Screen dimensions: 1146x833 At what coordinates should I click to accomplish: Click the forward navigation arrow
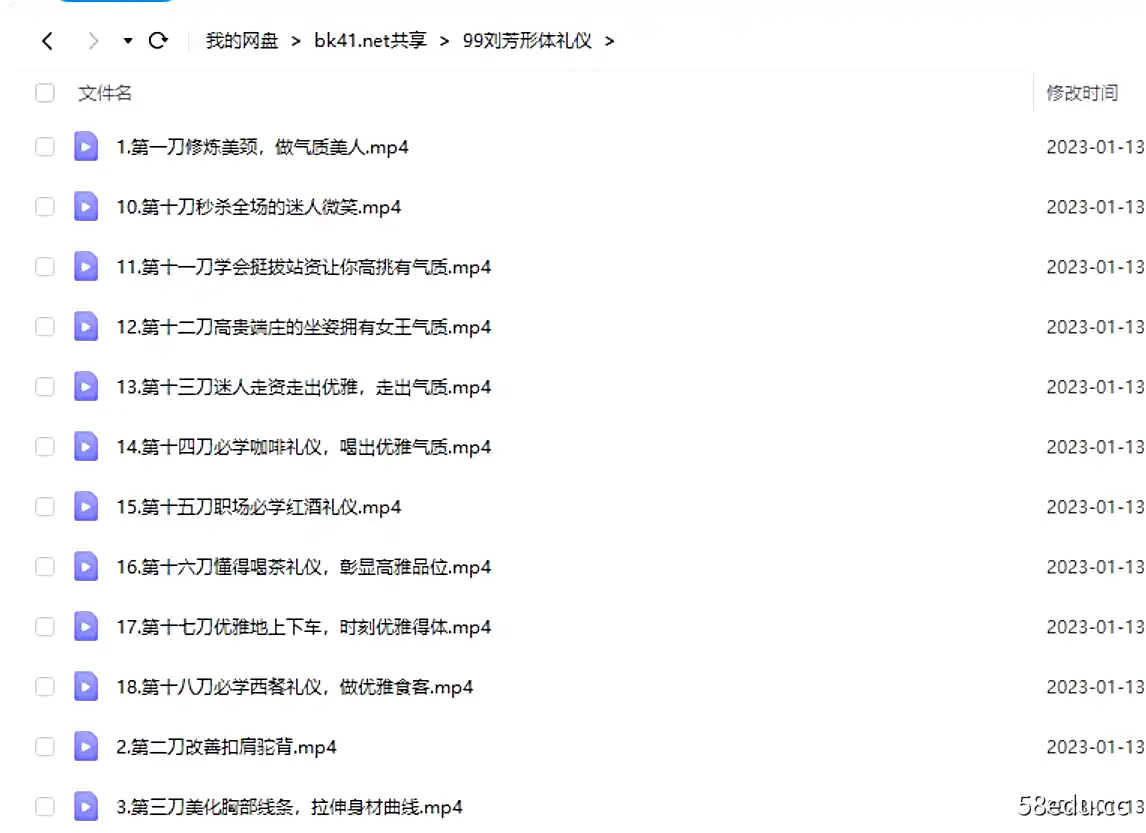[91, 41]
